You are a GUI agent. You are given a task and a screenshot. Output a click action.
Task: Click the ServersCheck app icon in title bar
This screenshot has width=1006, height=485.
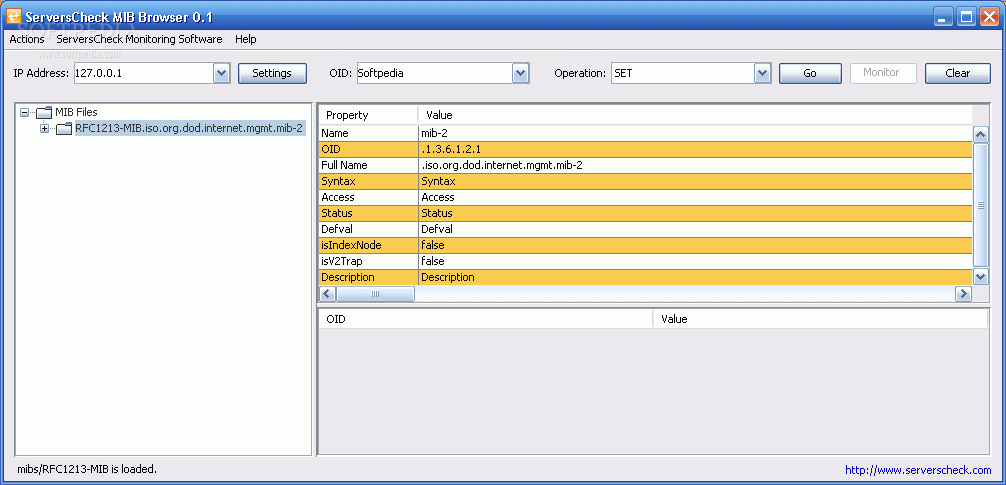click(13, 15)
